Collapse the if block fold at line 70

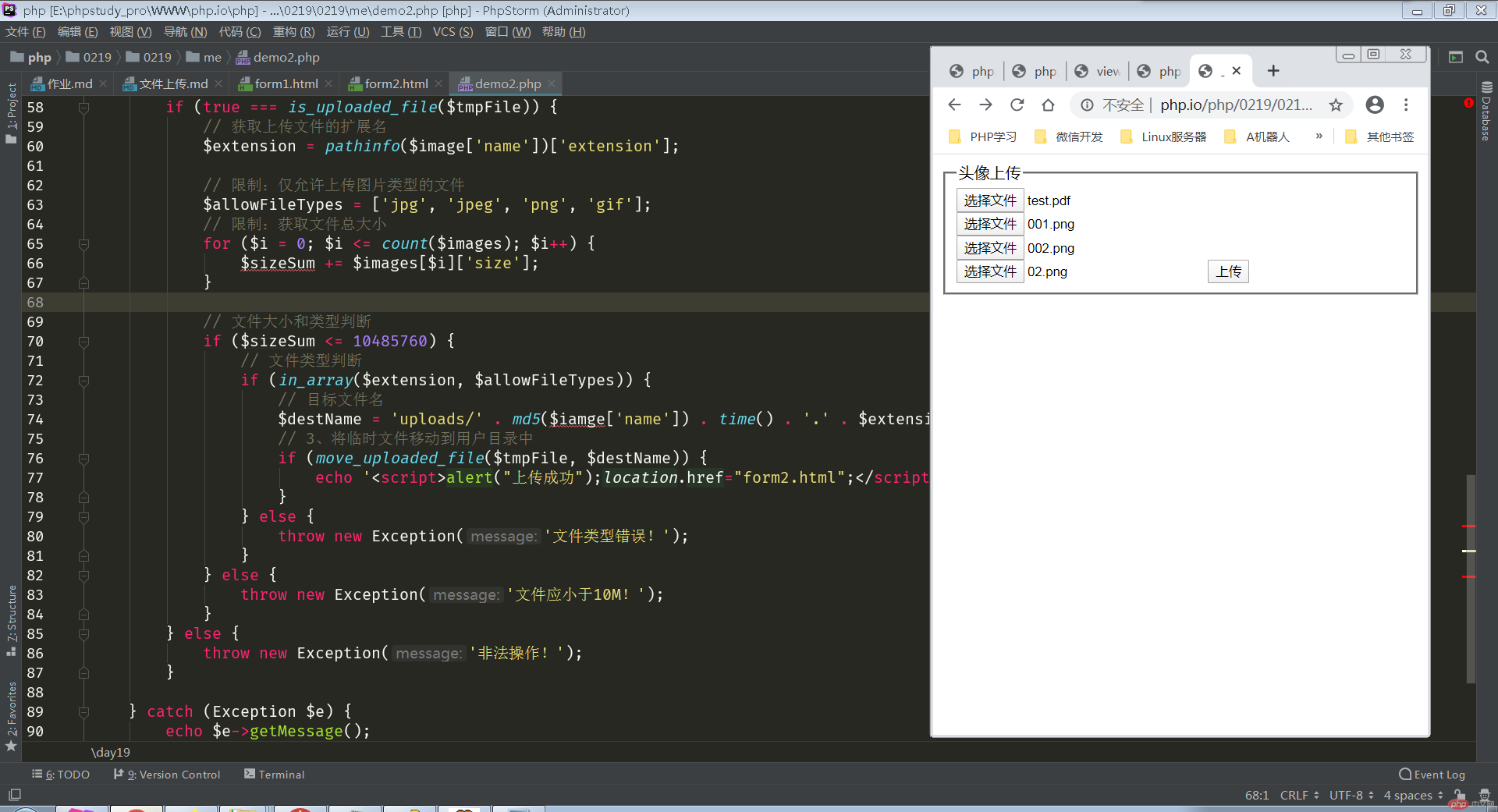(83, 341)
